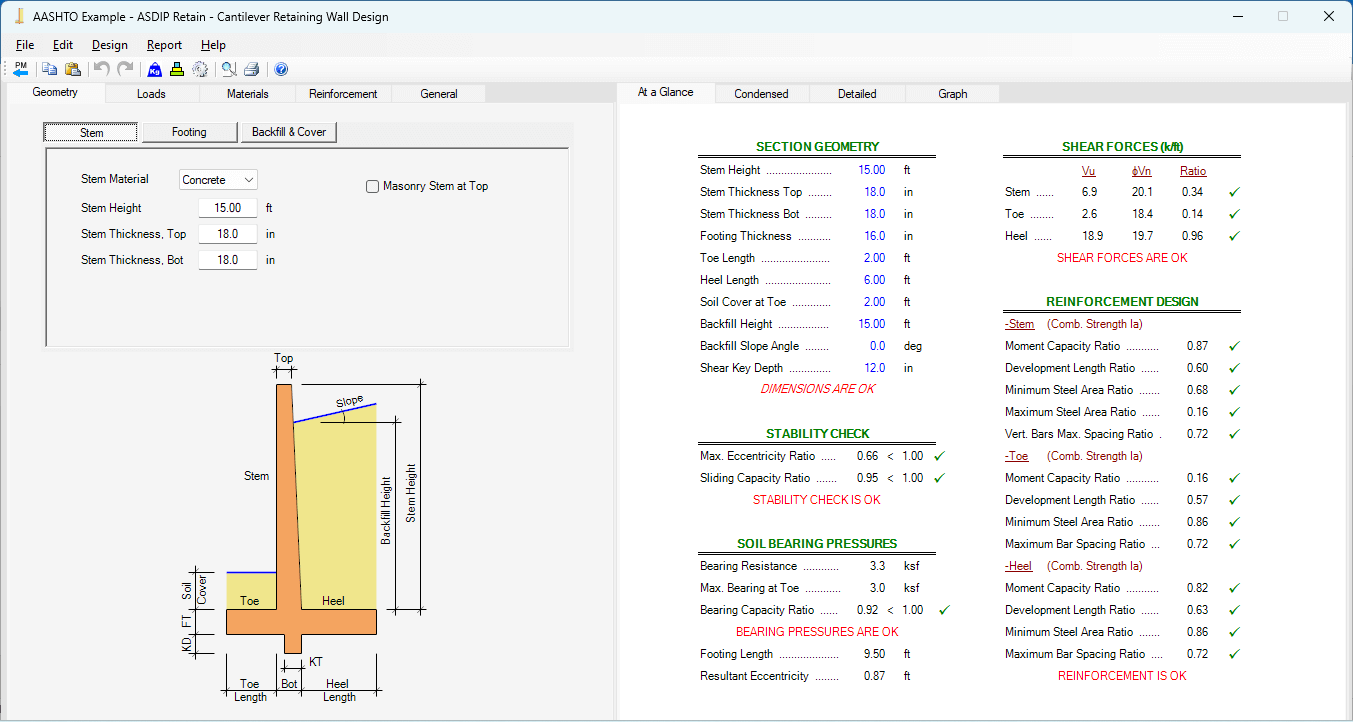Edit the Stem Thickness Top value
Viewport: 1353px width, 722px height.
pyautogui.click(x=227, y=233)
